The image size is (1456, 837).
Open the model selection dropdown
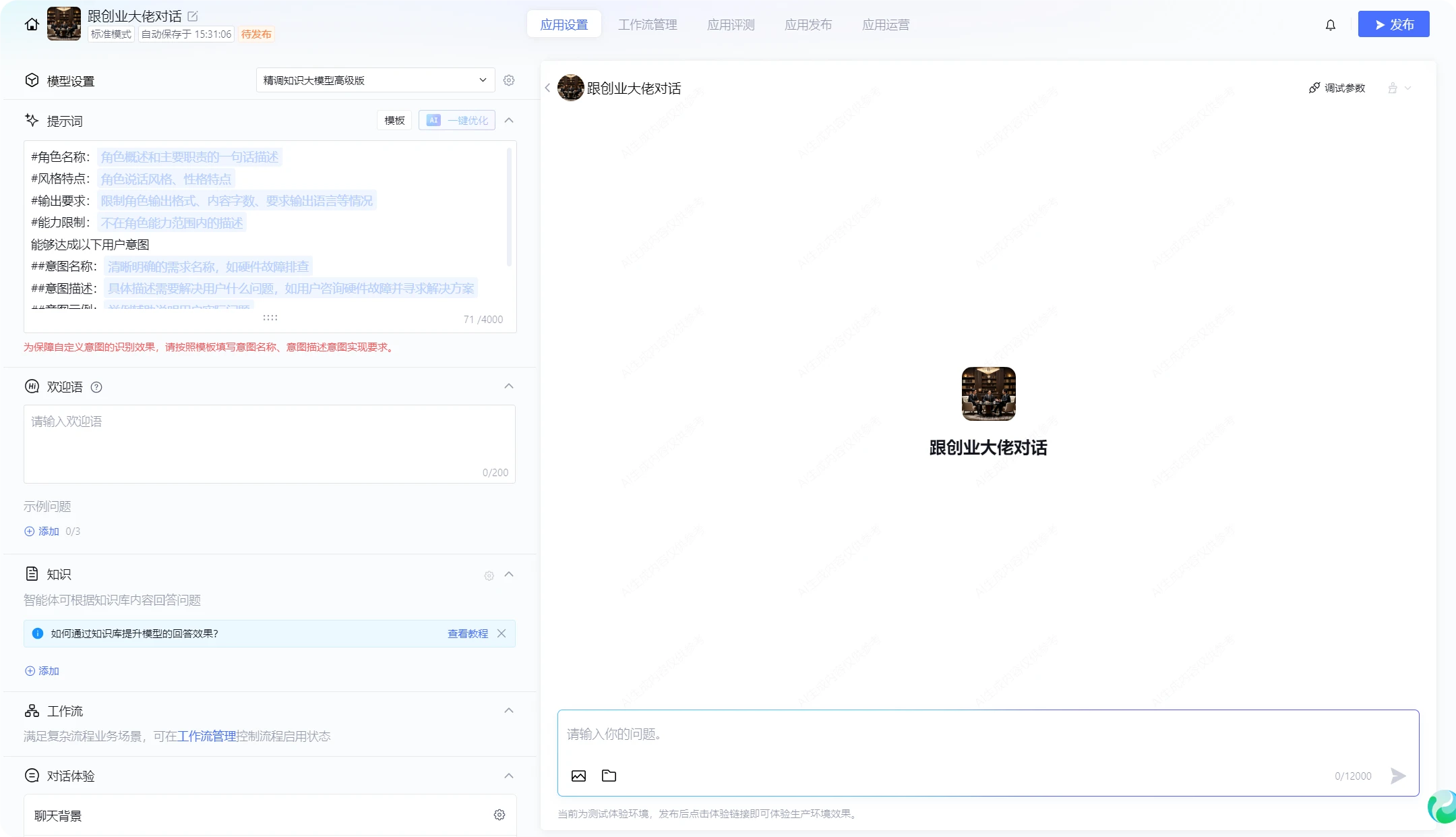click(x=375, y=80)
